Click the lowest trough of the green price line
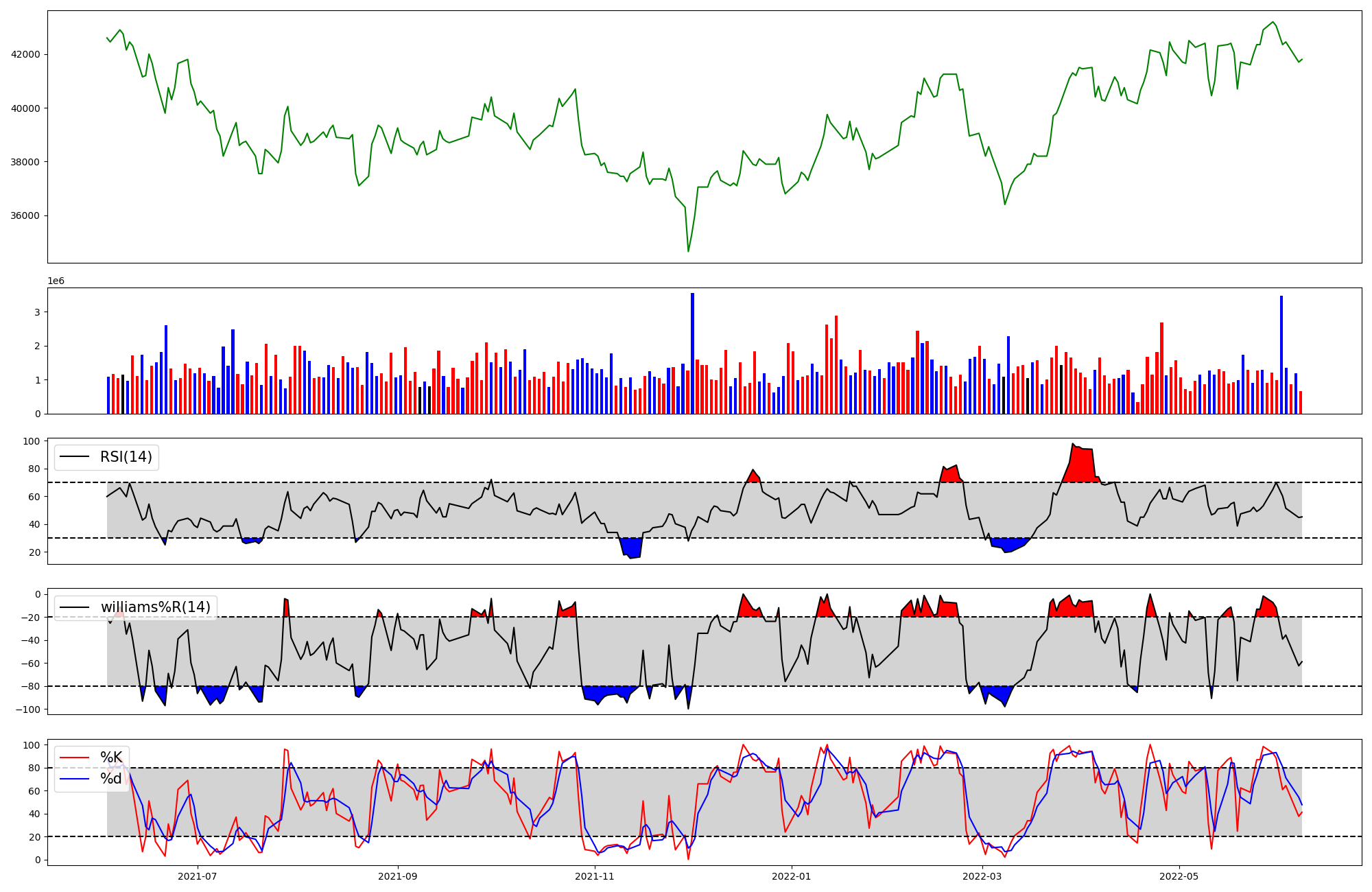This screenshot has width=1372, height=892. point(688,250)
